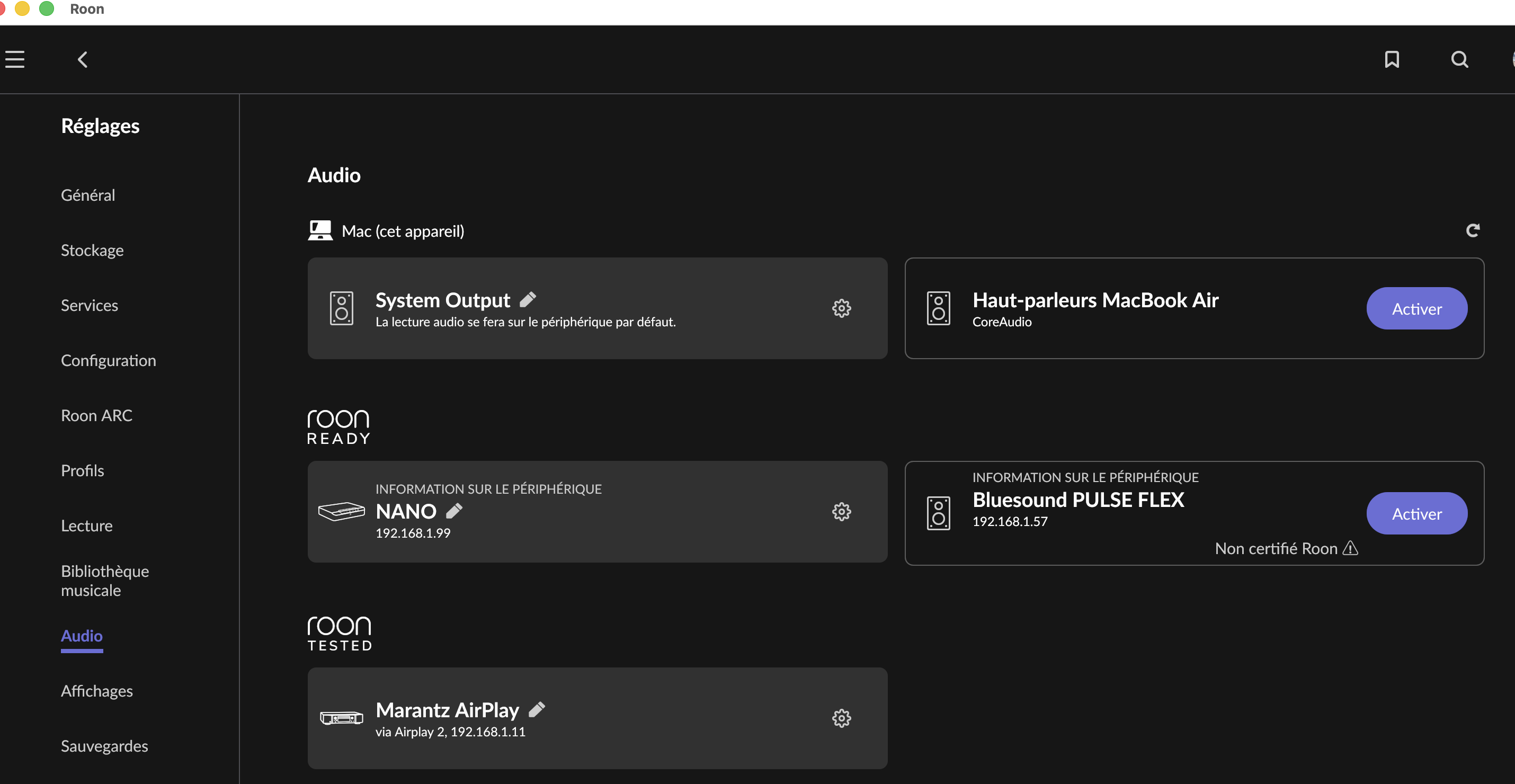1515x784 pixels.
Task: Click the search magnifier icon
Action: 1459,59
